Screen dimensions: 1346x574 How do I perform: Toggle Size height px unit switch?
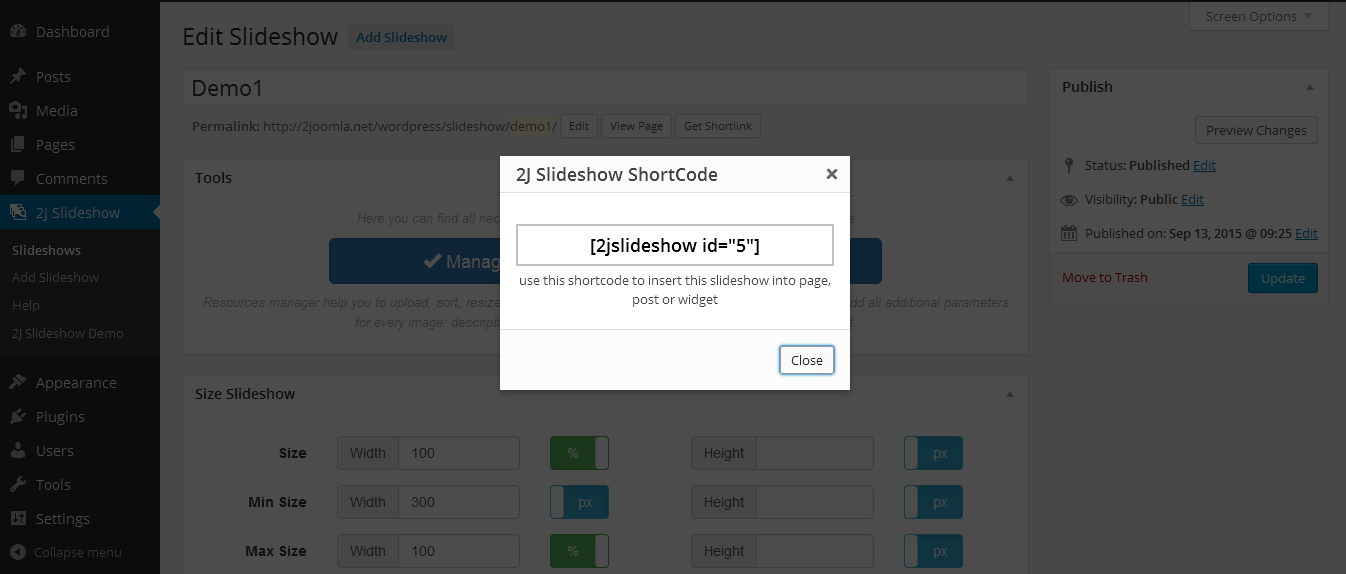click(933, 453)
